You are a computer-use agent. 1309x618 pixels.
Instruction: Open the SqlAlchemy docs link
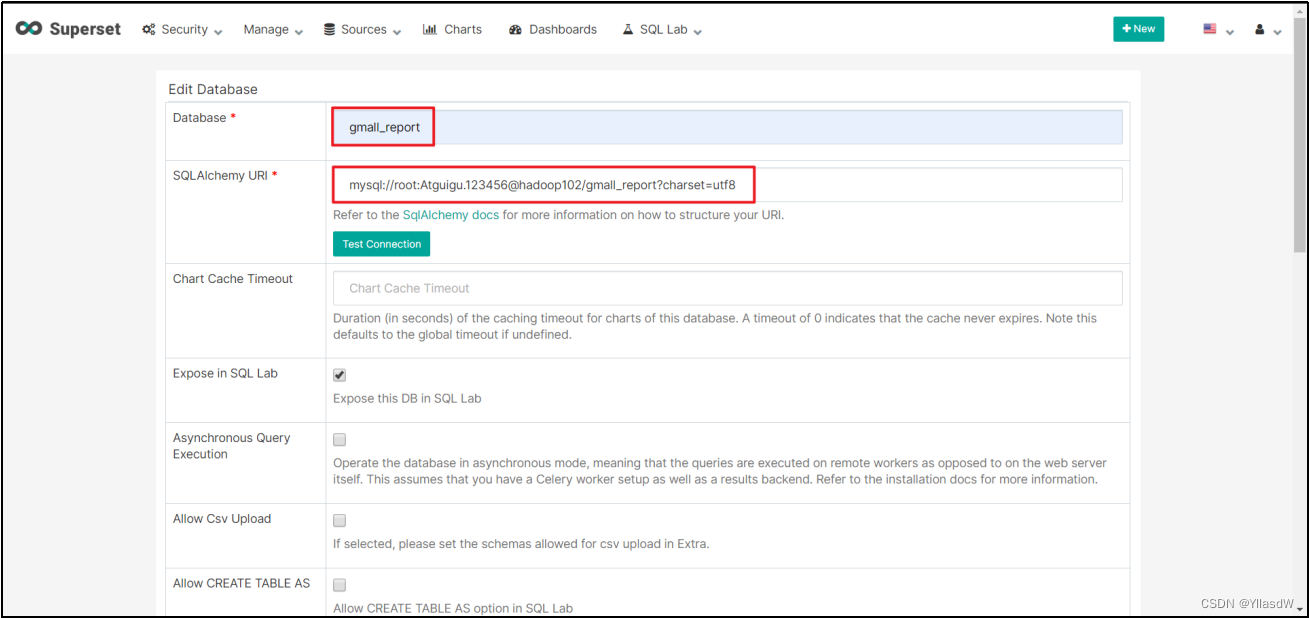[450, 215]
